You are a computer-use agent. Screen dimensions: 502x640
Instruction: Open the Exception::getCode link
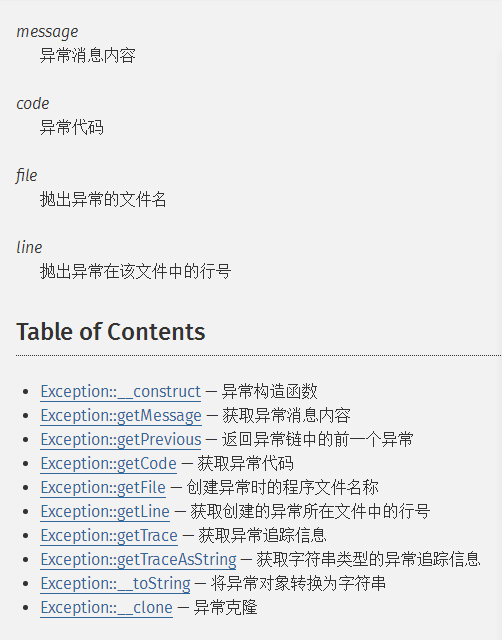click(109, 464)
